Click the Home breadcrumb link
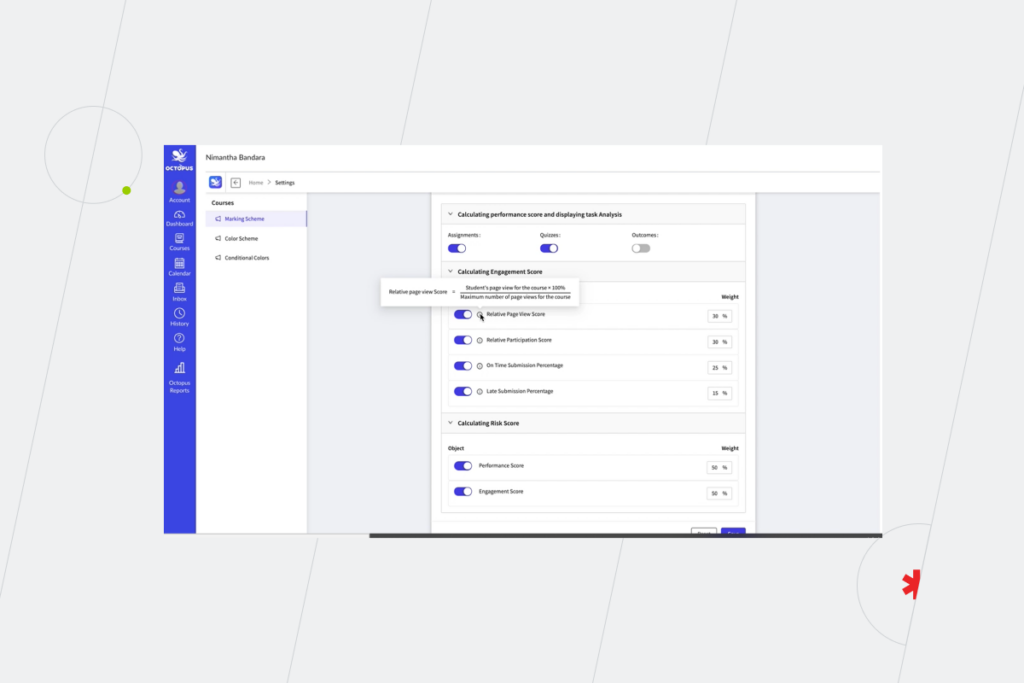This screenshot has height=683, width=1024. click(256, 183)
